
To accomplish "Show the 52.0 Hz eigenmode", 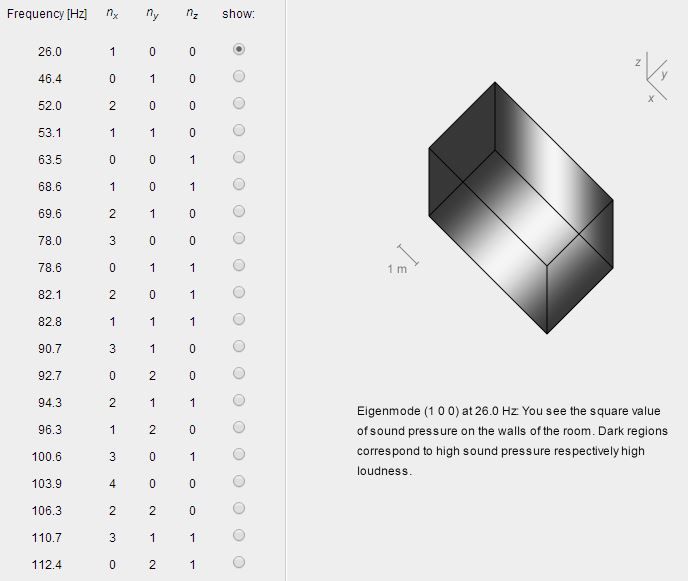I will (239, 104).
